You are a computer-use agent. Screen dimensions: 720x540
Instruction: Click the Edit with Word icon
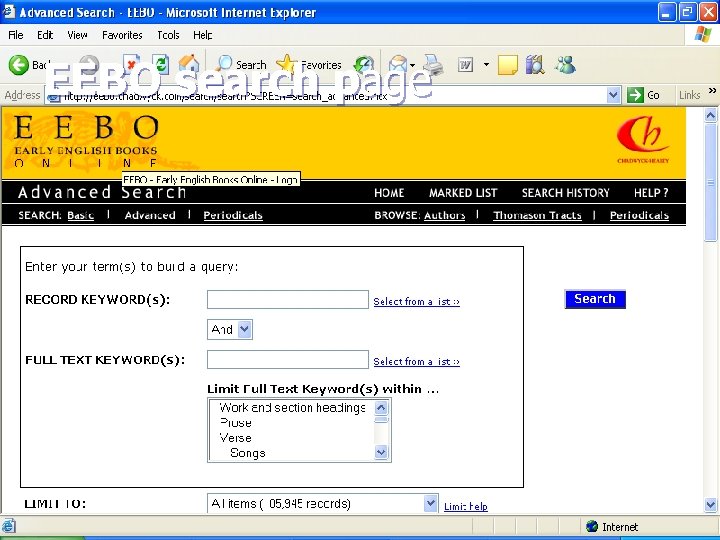coord(465,65)
